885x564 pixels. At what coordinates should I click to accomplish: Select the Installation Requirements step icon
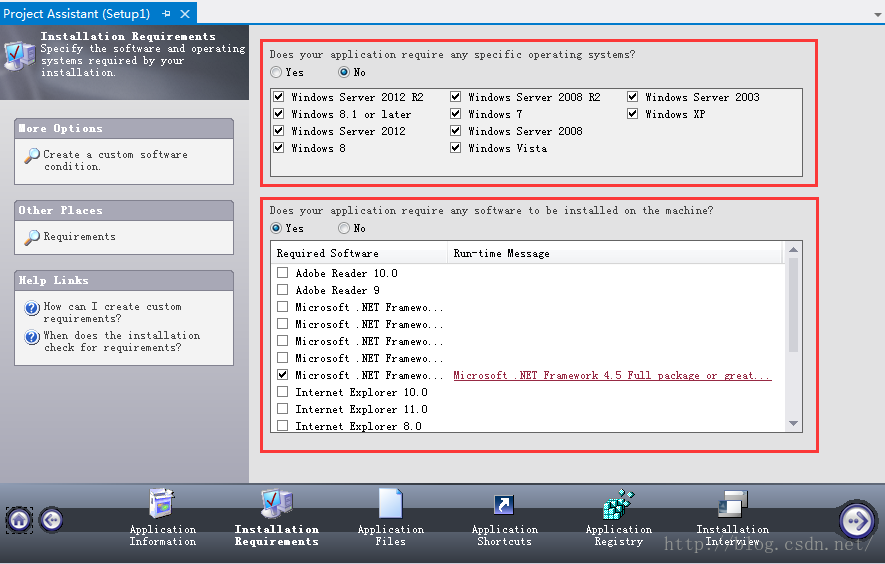pyautogui.click(x=277, y=504)
